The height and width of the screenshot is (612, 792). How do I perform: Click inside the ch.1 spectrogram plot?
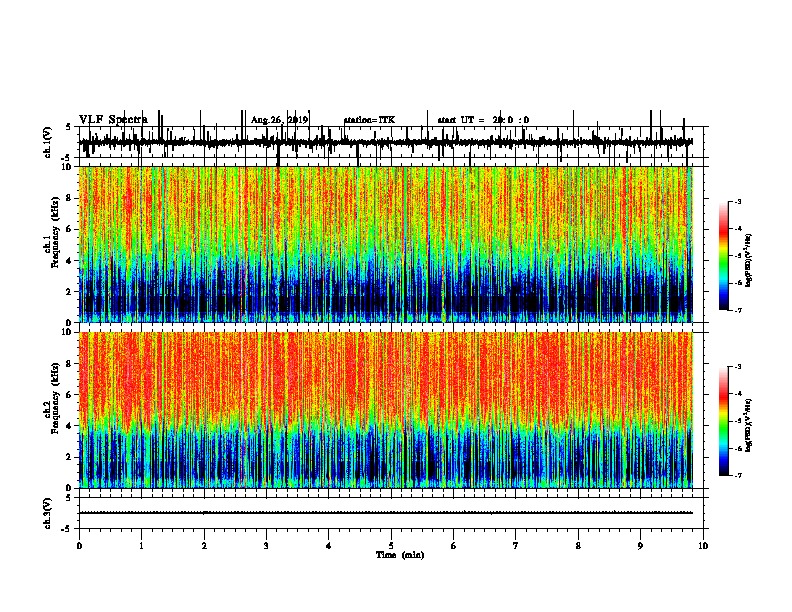coord(385,244)
